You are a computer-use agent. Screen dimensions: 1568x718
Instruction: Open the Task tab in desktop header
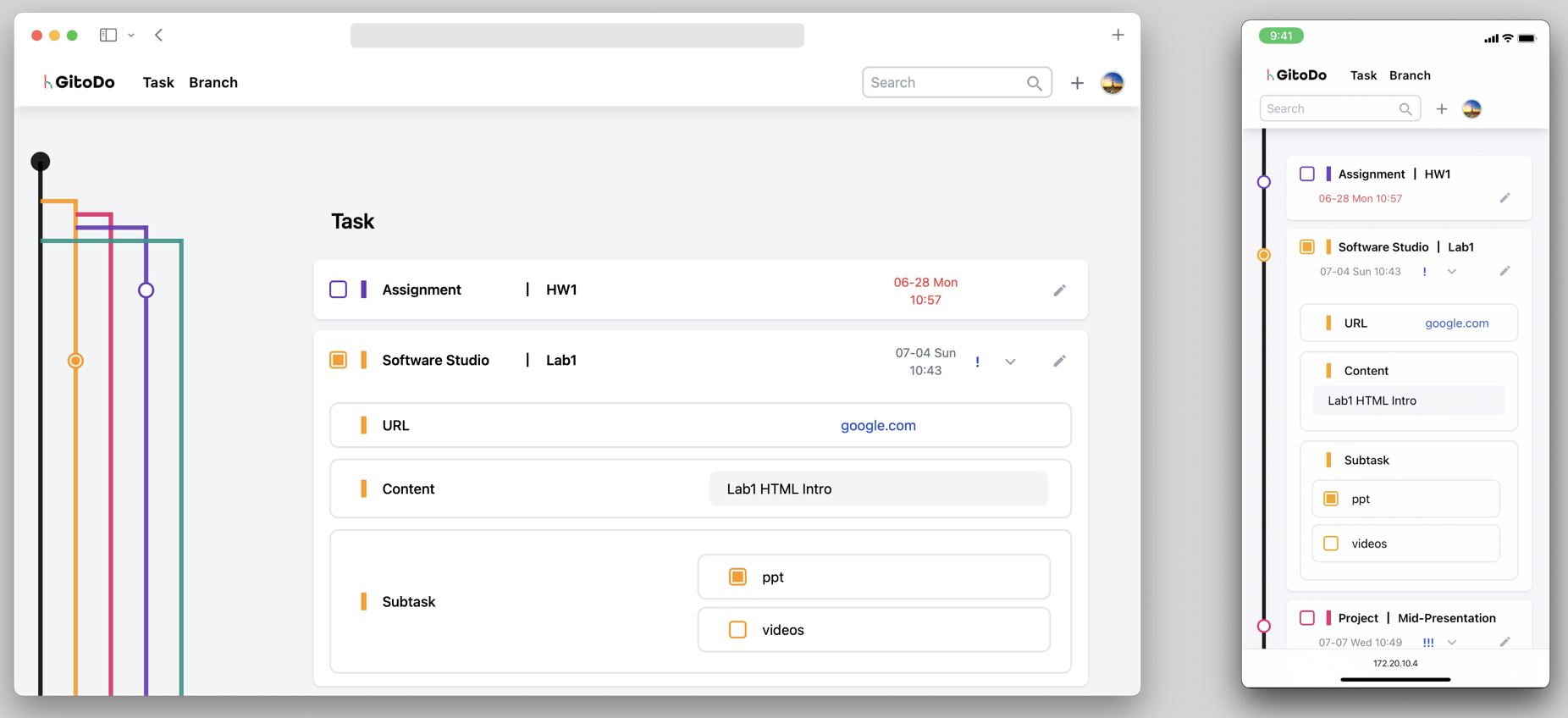pos(158,82)
